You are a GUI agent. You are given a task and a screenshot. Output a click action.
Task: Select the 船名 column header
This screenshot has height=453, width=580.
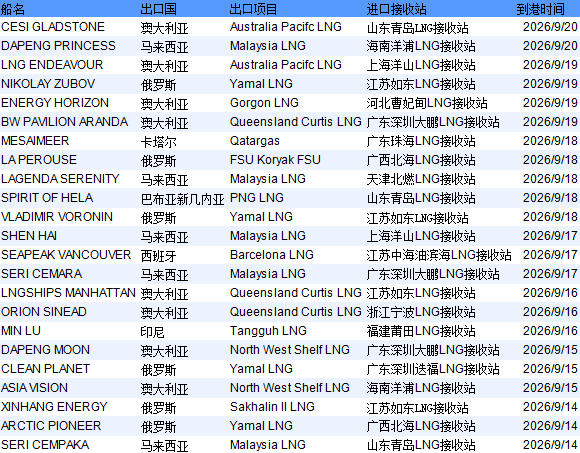pos(13,9)
